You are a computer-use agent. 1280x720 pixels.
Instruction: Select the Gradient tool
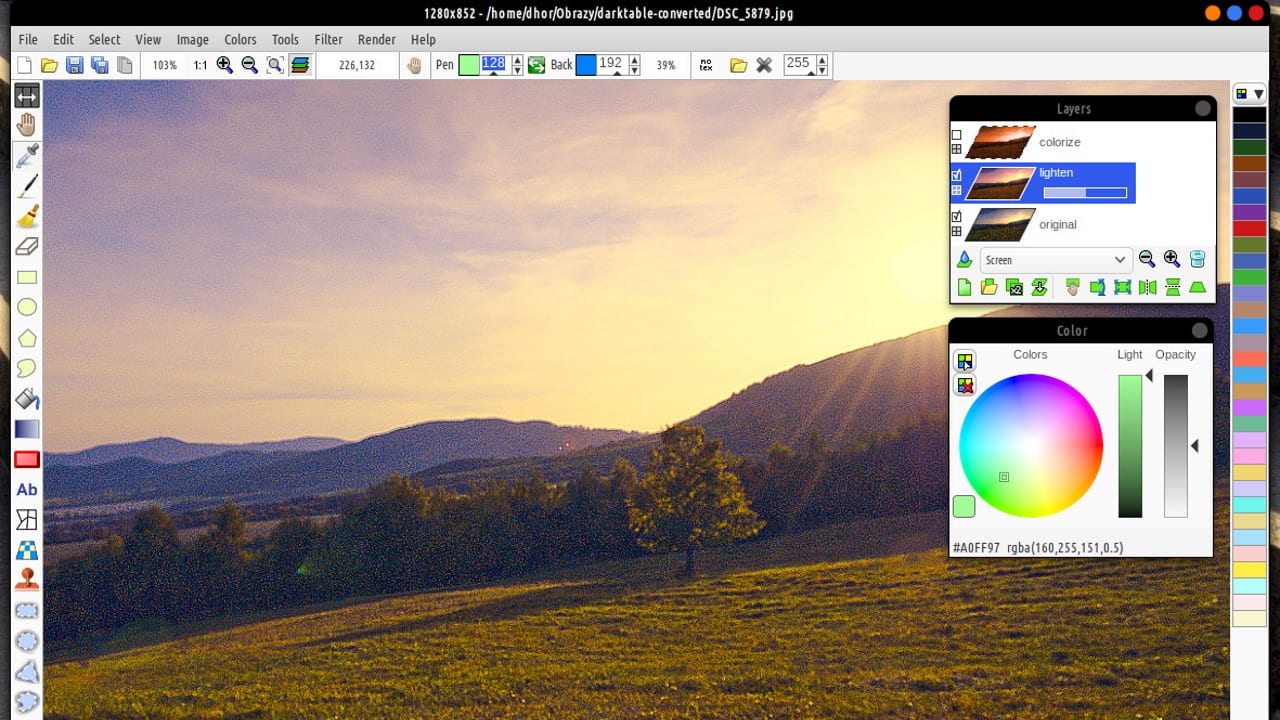tap(27, 429)
